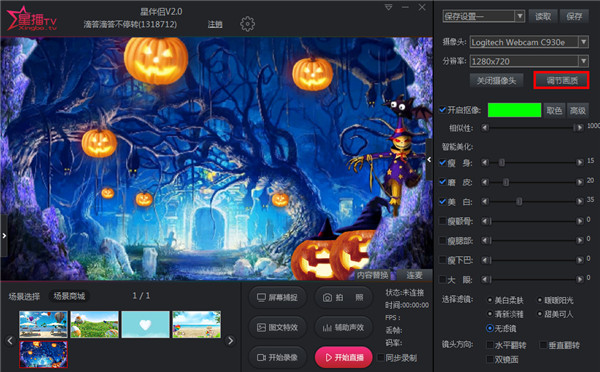Image resolution: width=600 pixels, height=372 pixels.
Task: Start recording with 开始录像
Action: (278, 357)
